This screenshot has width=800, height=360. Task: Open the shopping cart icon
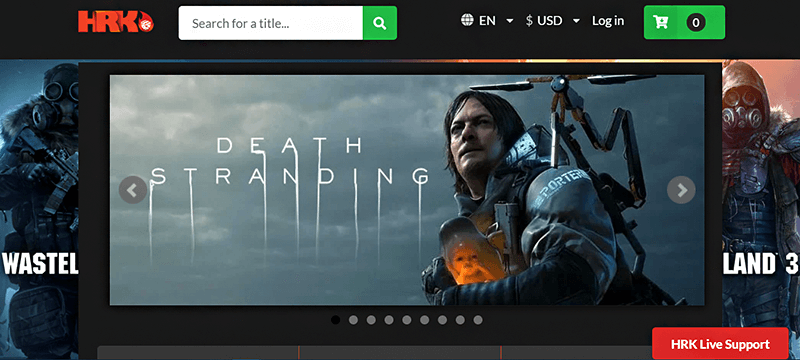pyautogui.click(x=661, y=22)
